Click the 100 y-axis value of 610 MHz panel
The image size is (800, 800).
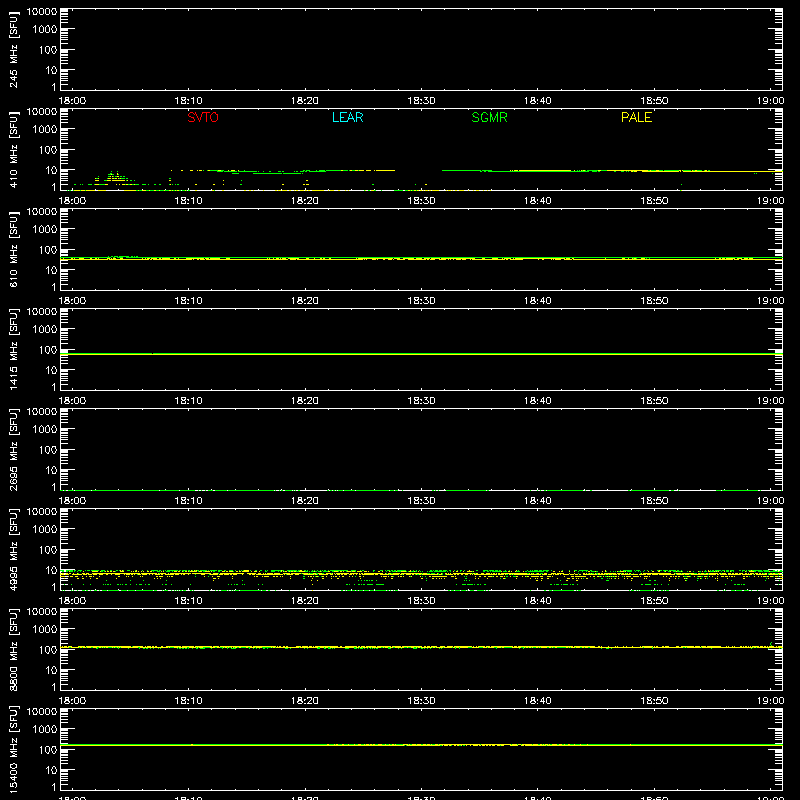pos(48,250)
